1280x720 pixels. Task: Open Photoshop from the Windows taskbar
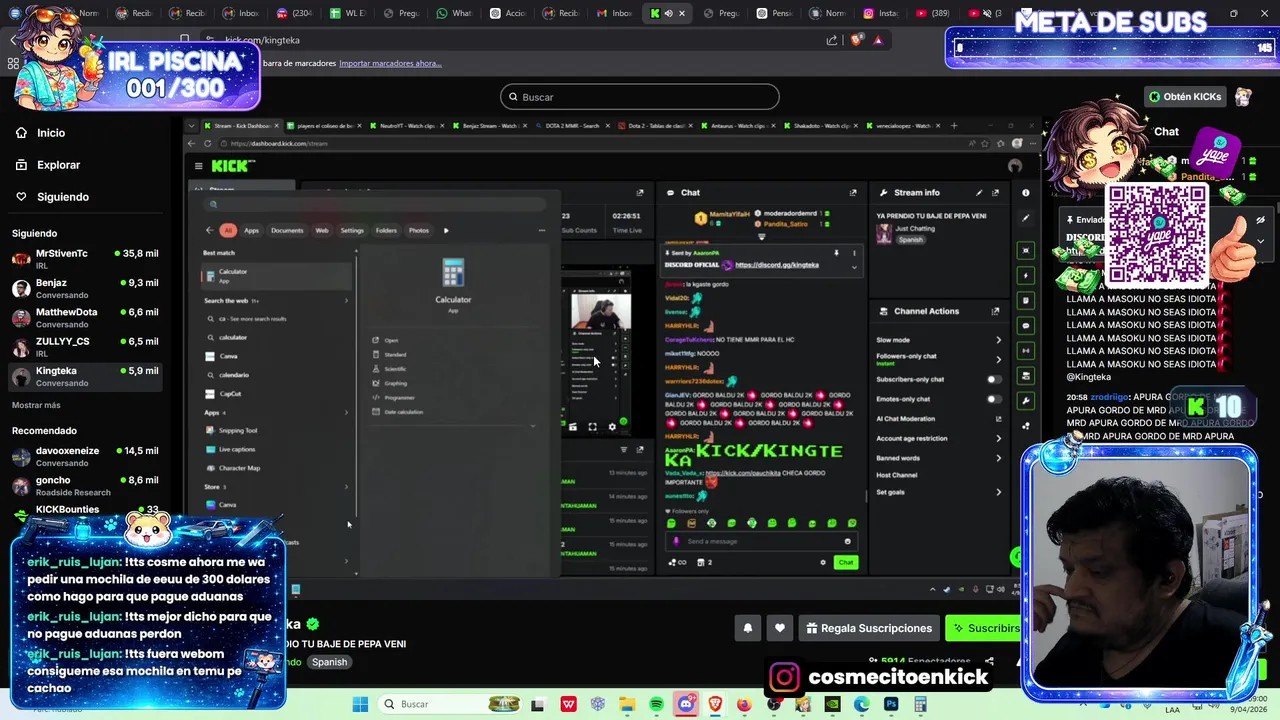(891, 704)
